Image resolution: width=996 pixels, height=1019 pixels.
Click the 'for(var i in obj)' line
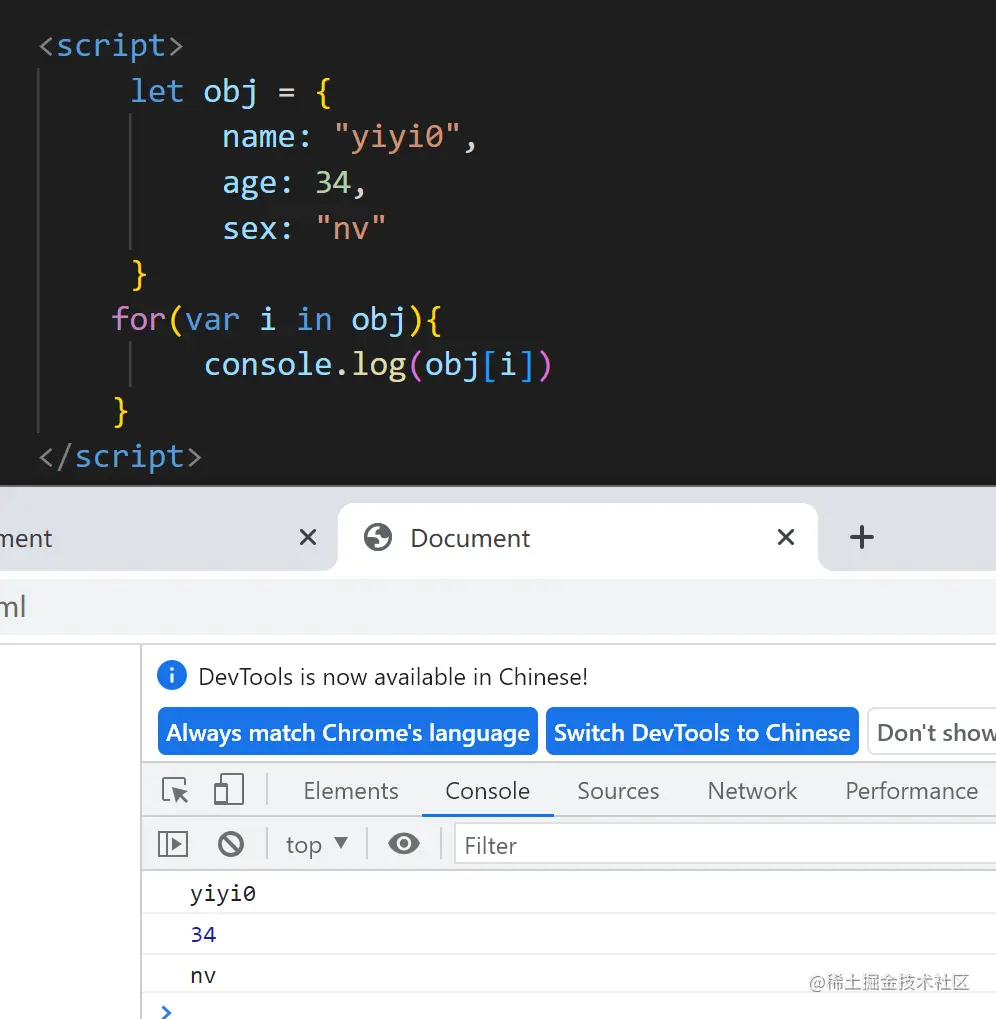pyautogui.click(x=277, y=320)
